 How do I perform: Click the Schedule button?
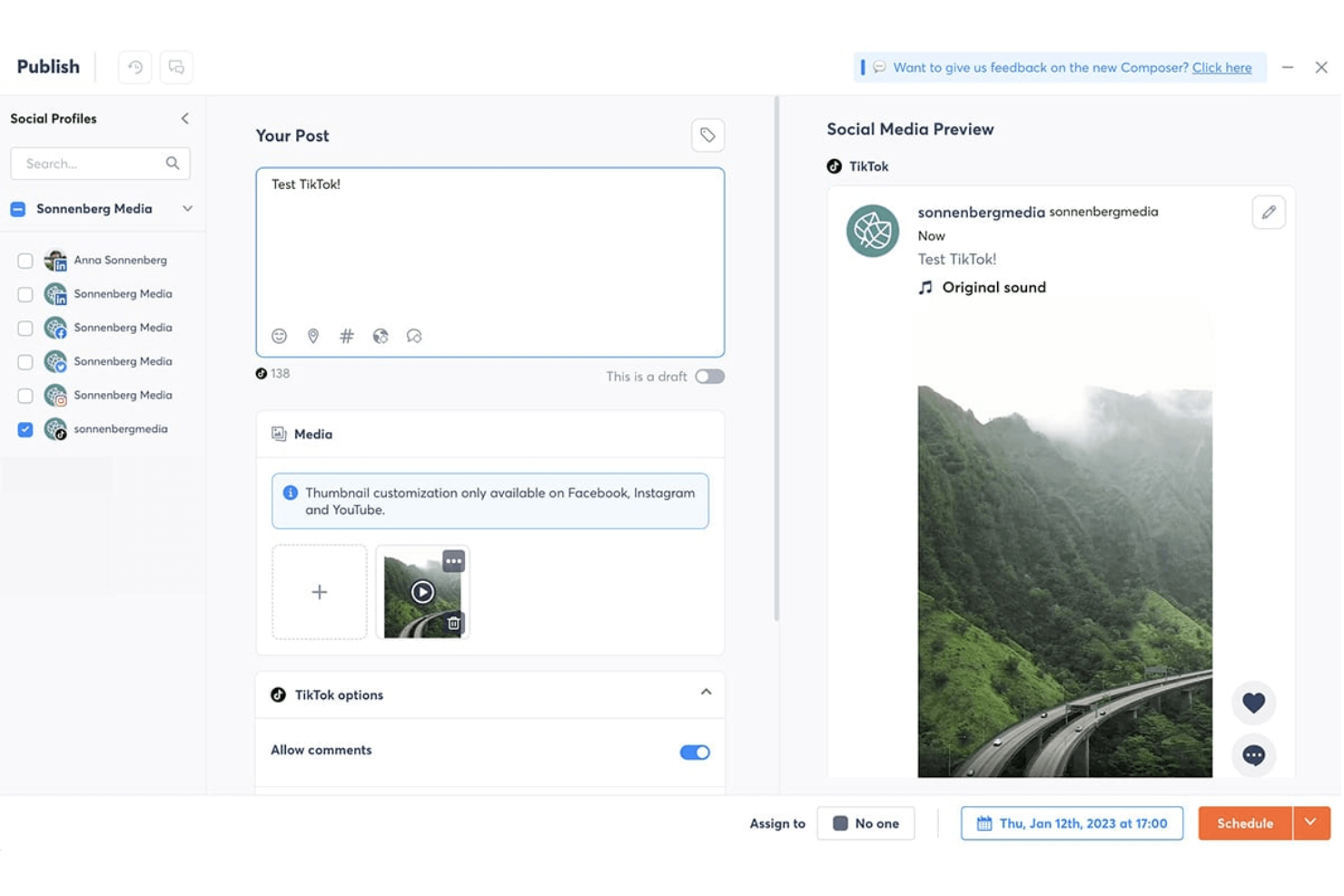pos(1243,822)
